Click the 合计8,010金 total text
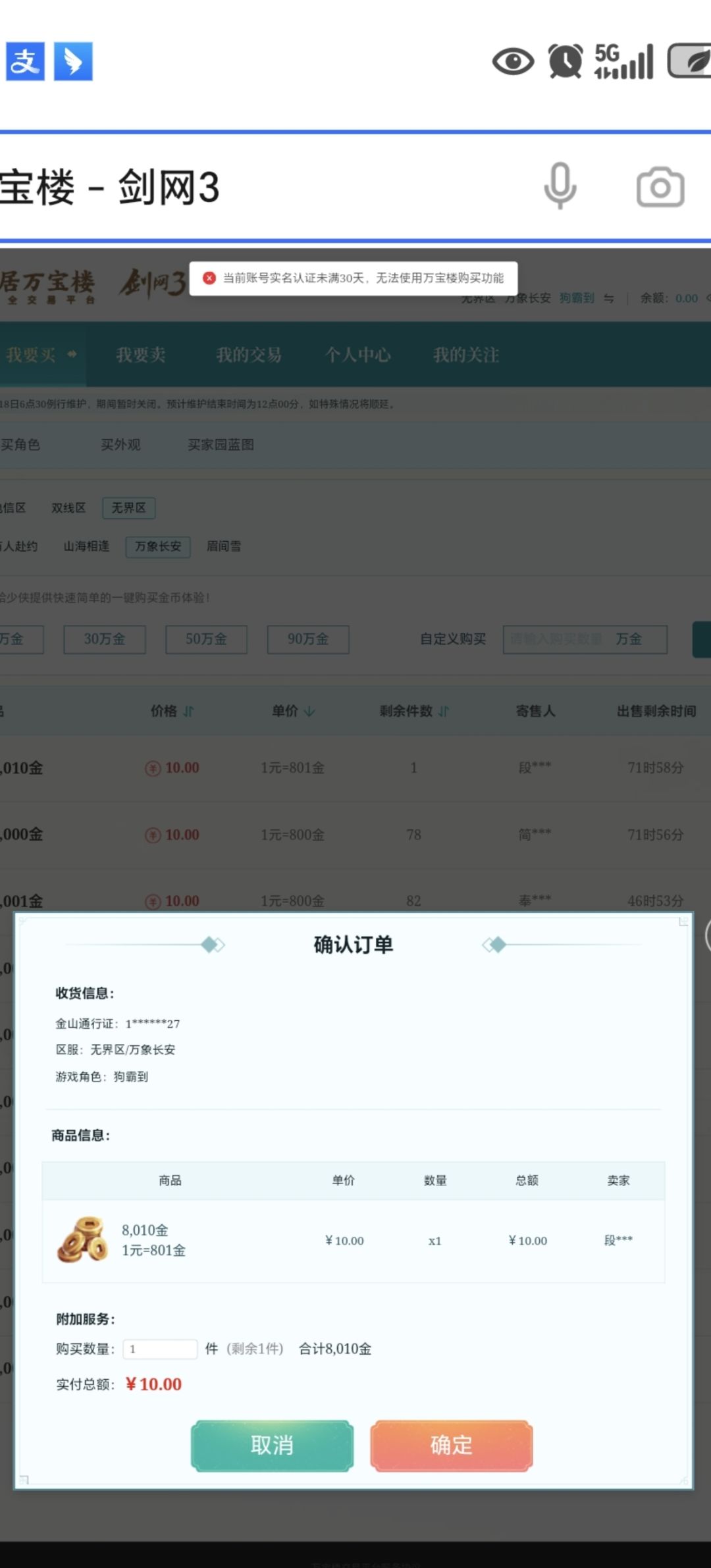Screen dimensions: 711x1568 pos(335,1349)
